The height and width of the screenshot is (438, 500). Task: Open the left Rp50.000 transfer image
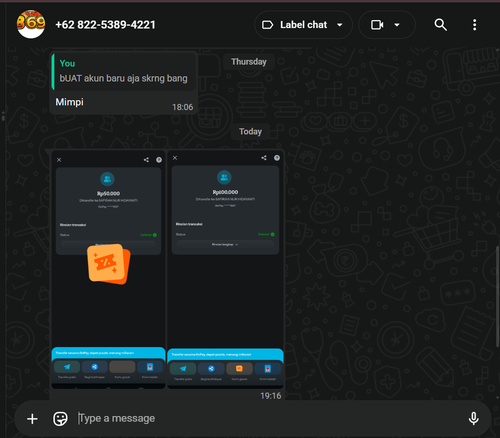108,270
